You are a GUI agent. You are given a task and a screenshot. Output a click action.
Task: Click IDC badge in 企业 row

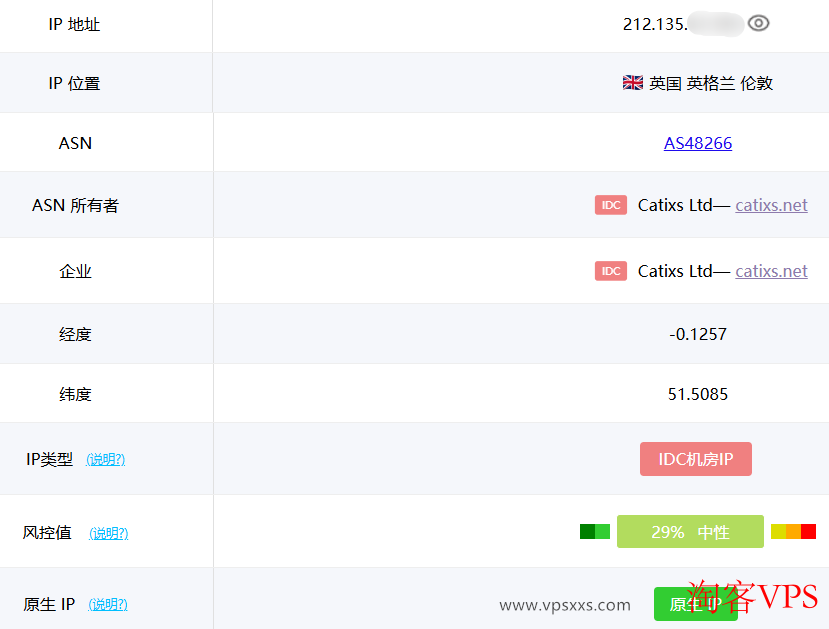[x=611, y=271]
